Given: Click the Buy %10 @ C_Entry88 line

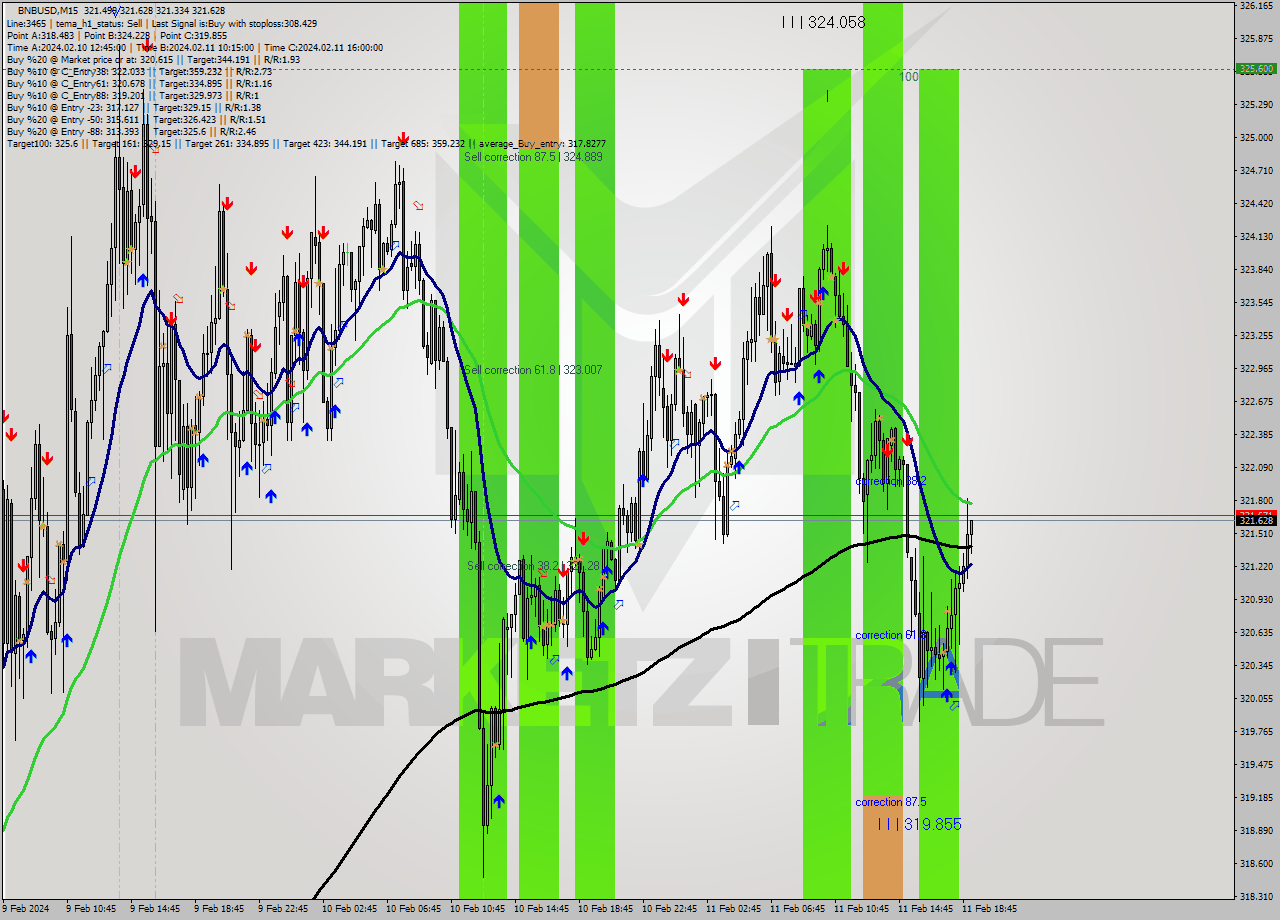Looking at the screenshot, I should coord(133,95).
